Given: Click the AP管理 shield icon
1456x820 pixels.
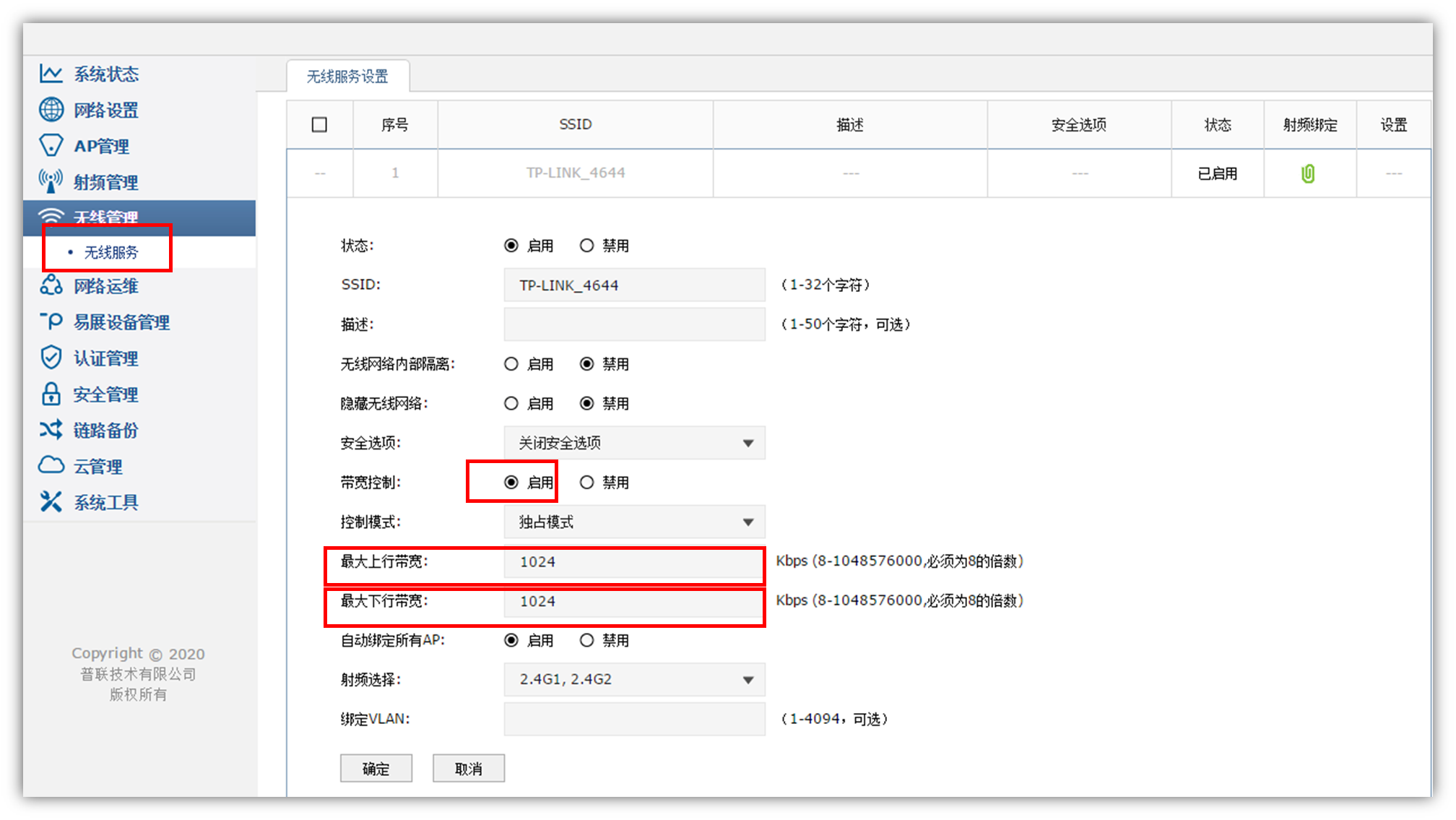Looking at the screenshot, I should (x=51, y=145).
